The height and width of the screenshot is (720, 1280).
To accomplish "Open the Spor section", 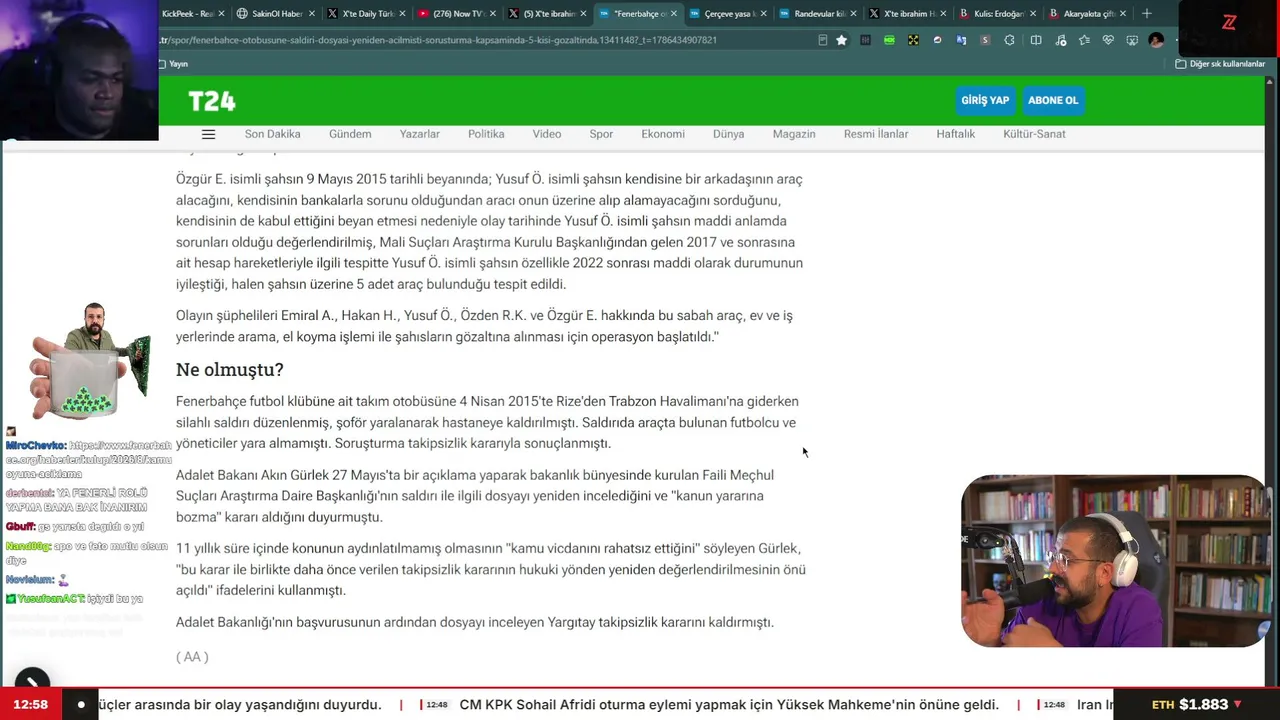I will tap(601, 134).
